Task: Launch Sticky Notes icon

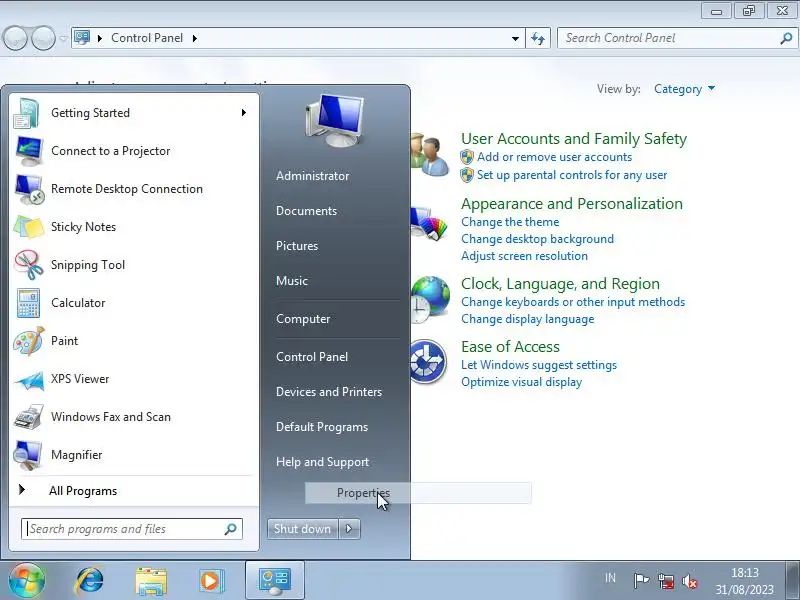Action: coord(29,227)
